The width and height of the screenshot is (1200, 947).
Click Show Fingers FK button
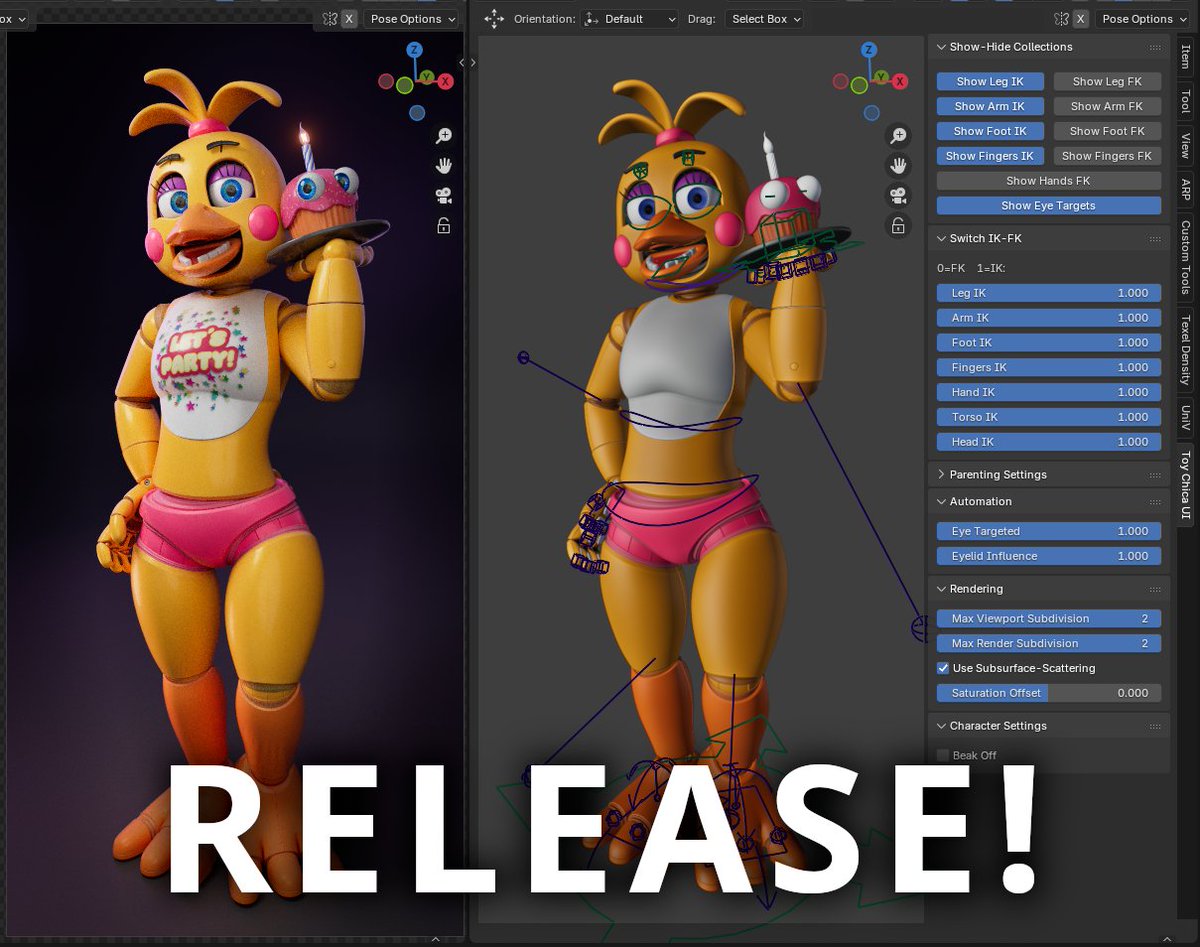pos(1106,156)
